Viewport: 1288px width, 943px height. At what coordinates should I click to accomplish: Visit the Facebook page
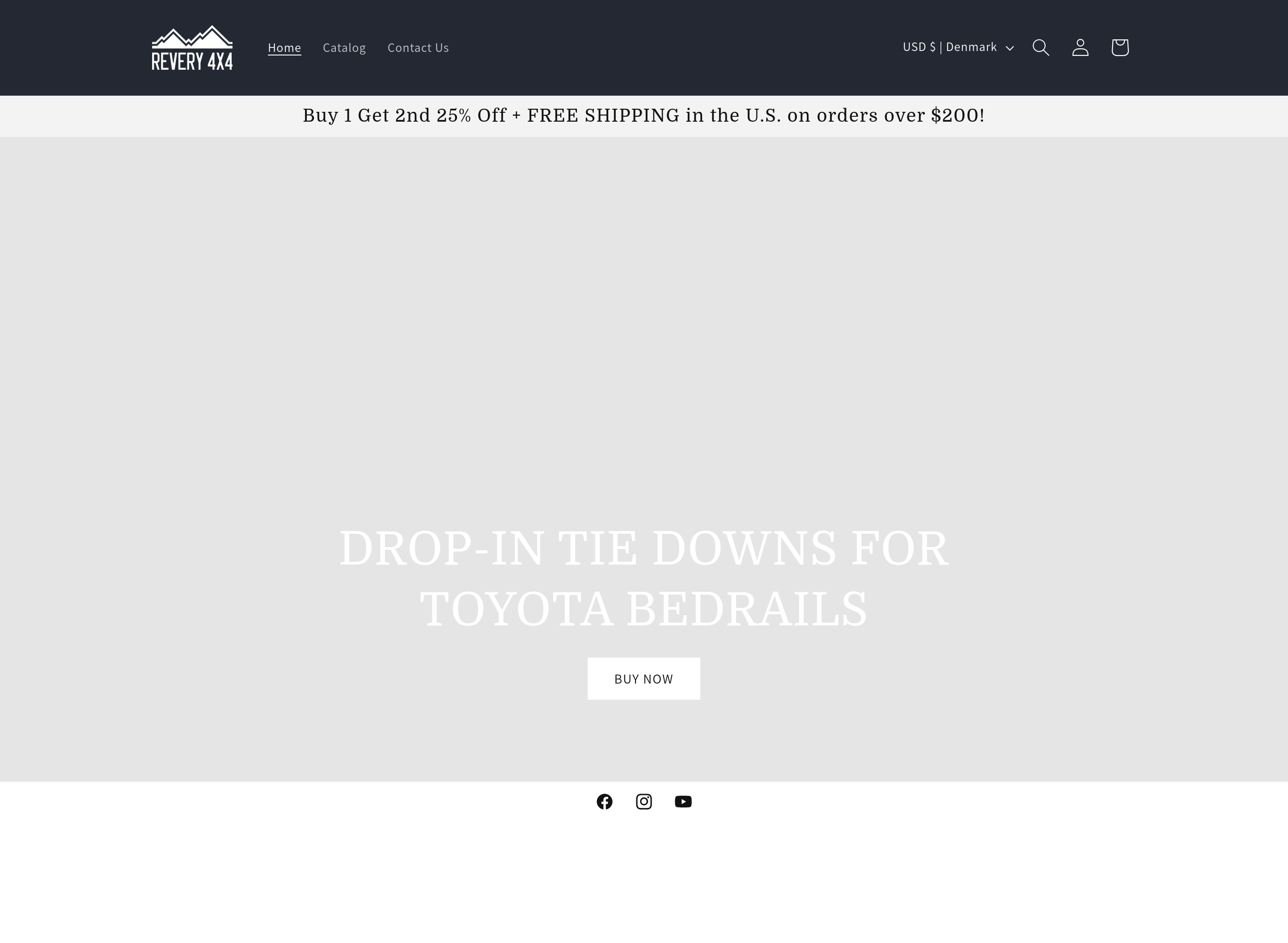(604, 802)
